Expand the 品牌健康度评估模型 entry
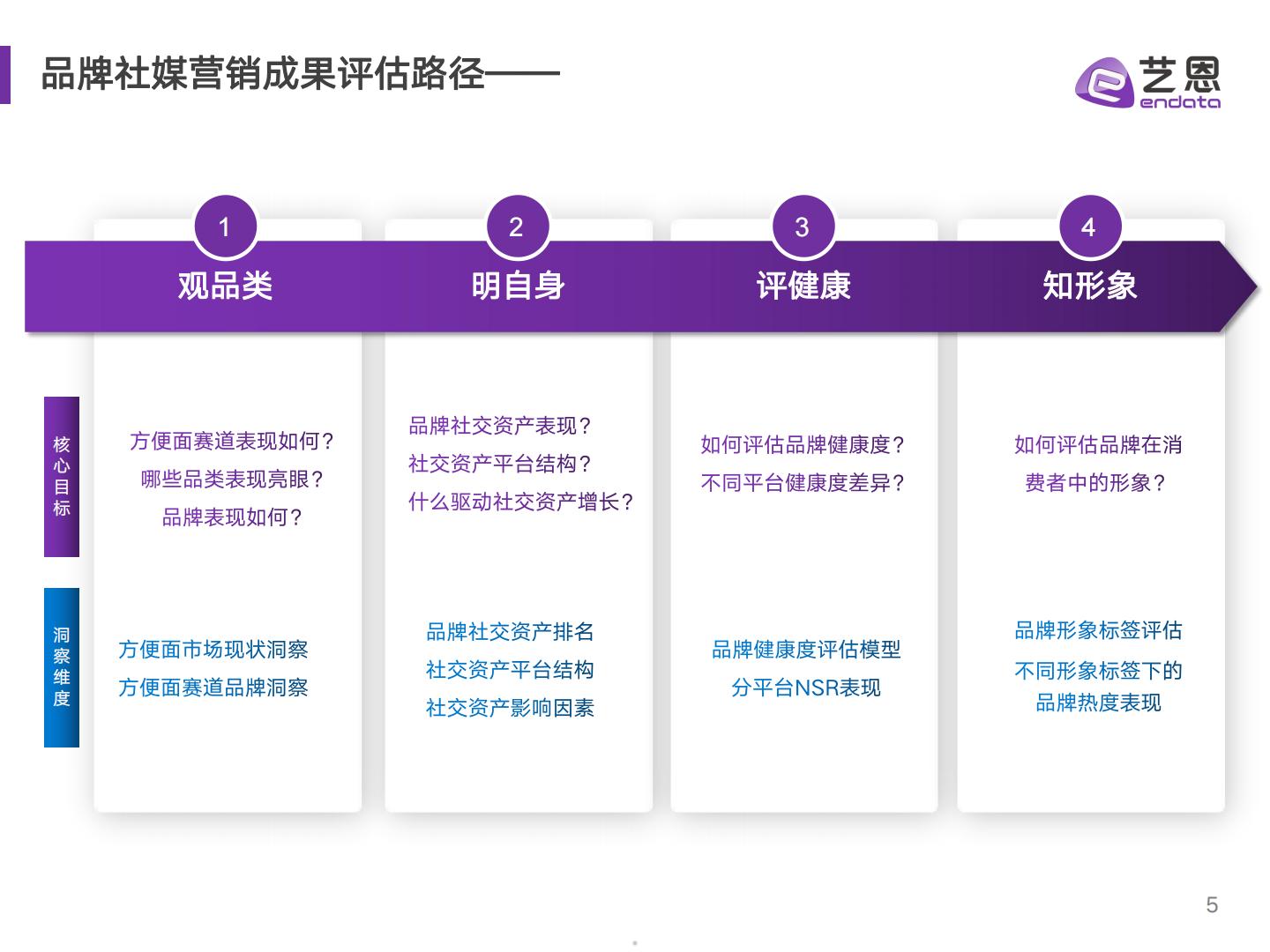Viewport: 1270px width, 952px height. [804, 651]
